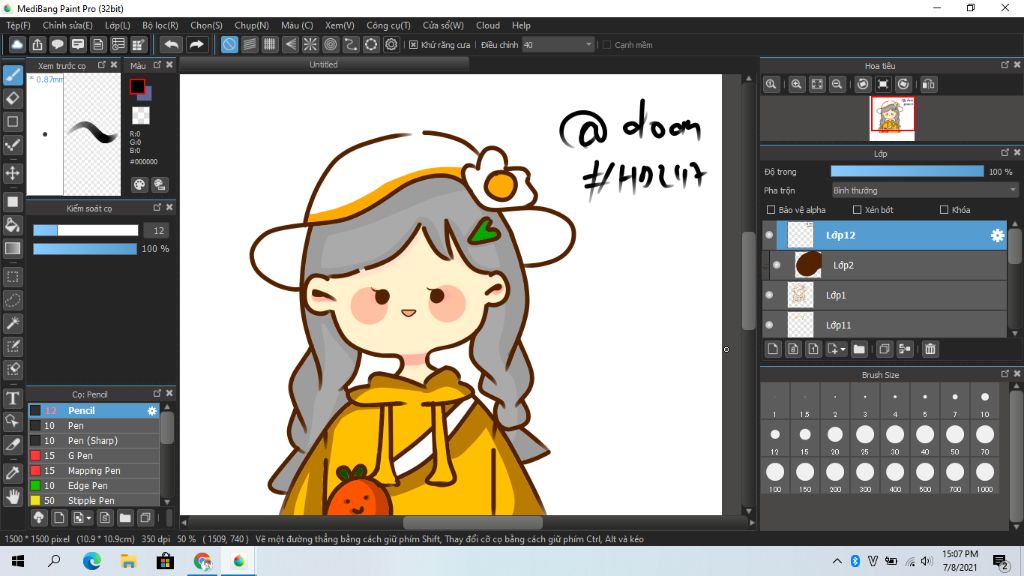Adjust brush size slider

tap(86, 231)
